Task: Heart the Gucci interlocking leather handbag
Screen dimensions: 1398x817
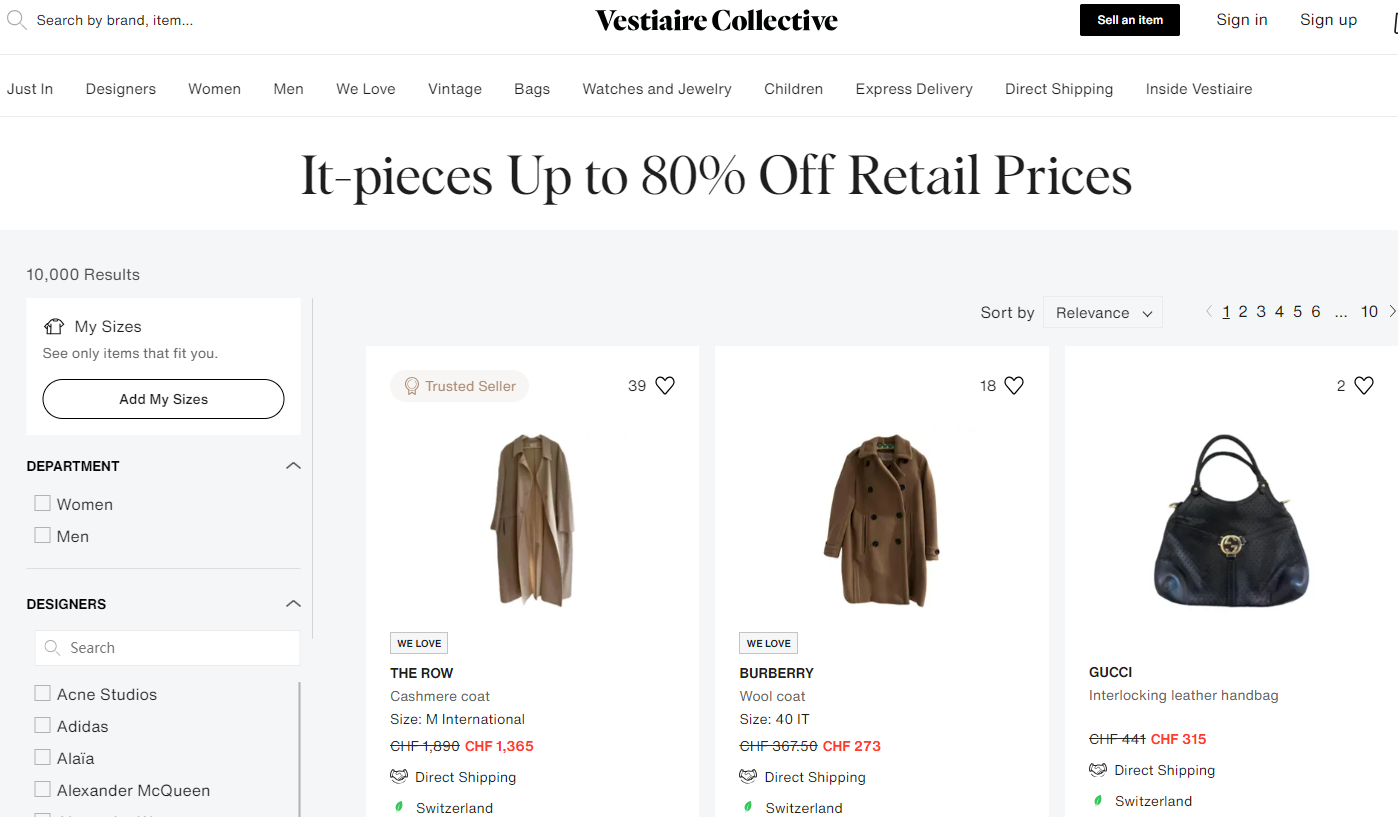Action: tap(1363, 386)
